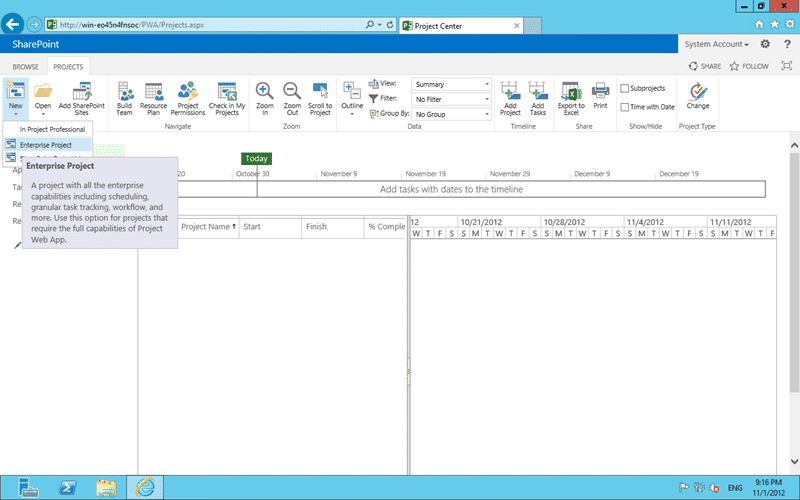This screenshot has height=500, width=800.
Task: Open the help question mark icon
Action: [787, 44]
